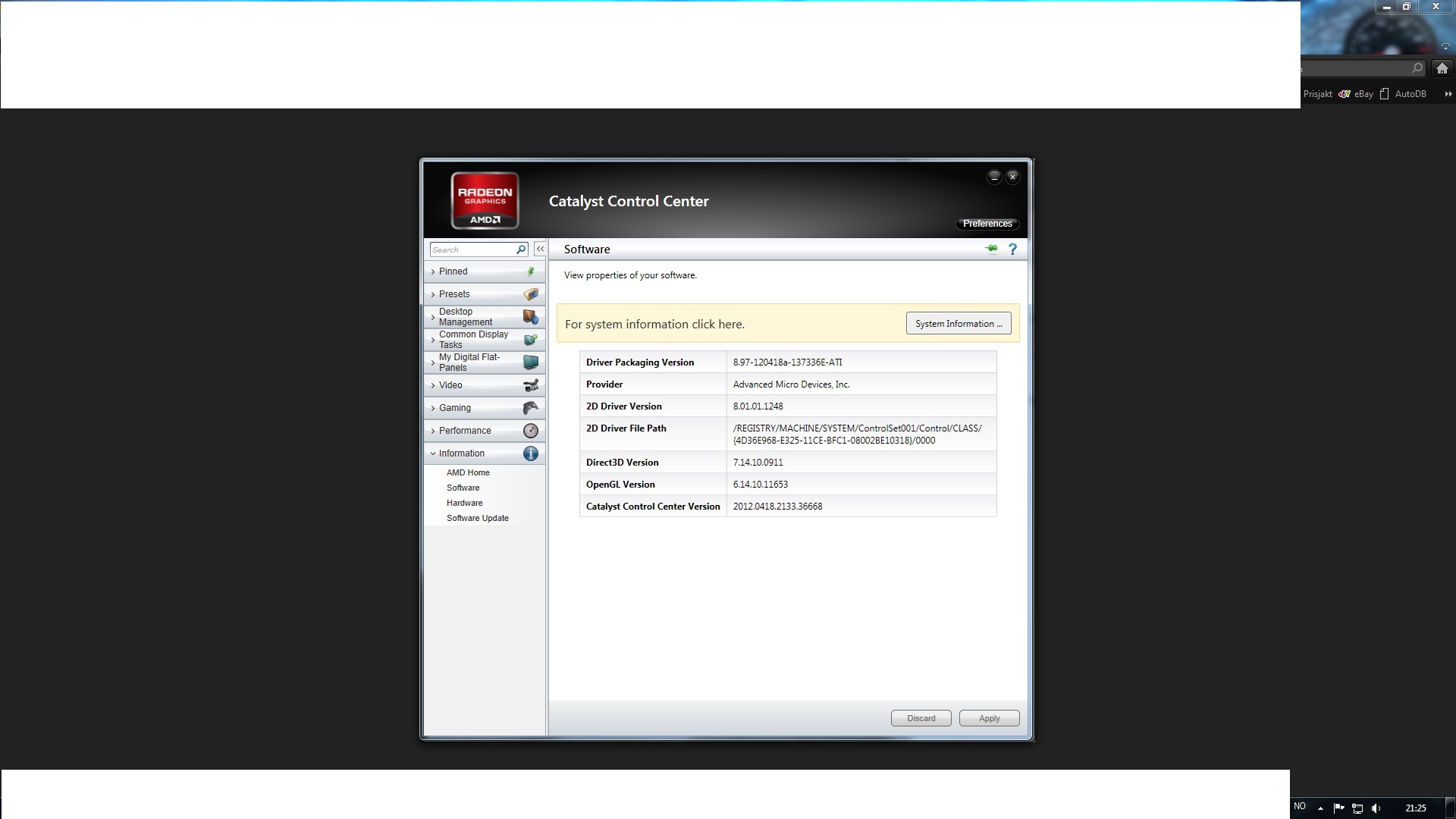Click the green pin page icon
1456x819 pixels.
pyautogui.click(x=991, y=249)
